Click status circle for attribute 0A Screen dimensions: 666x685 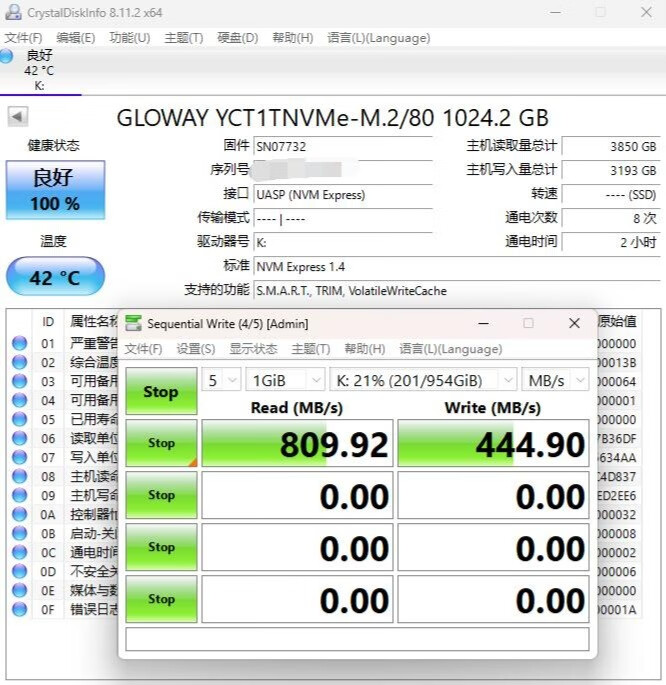point(19,514)
